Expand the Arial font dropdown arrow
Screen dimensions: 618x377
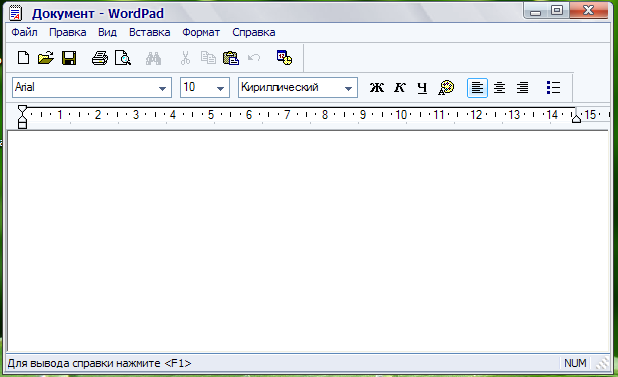point(162,88)
